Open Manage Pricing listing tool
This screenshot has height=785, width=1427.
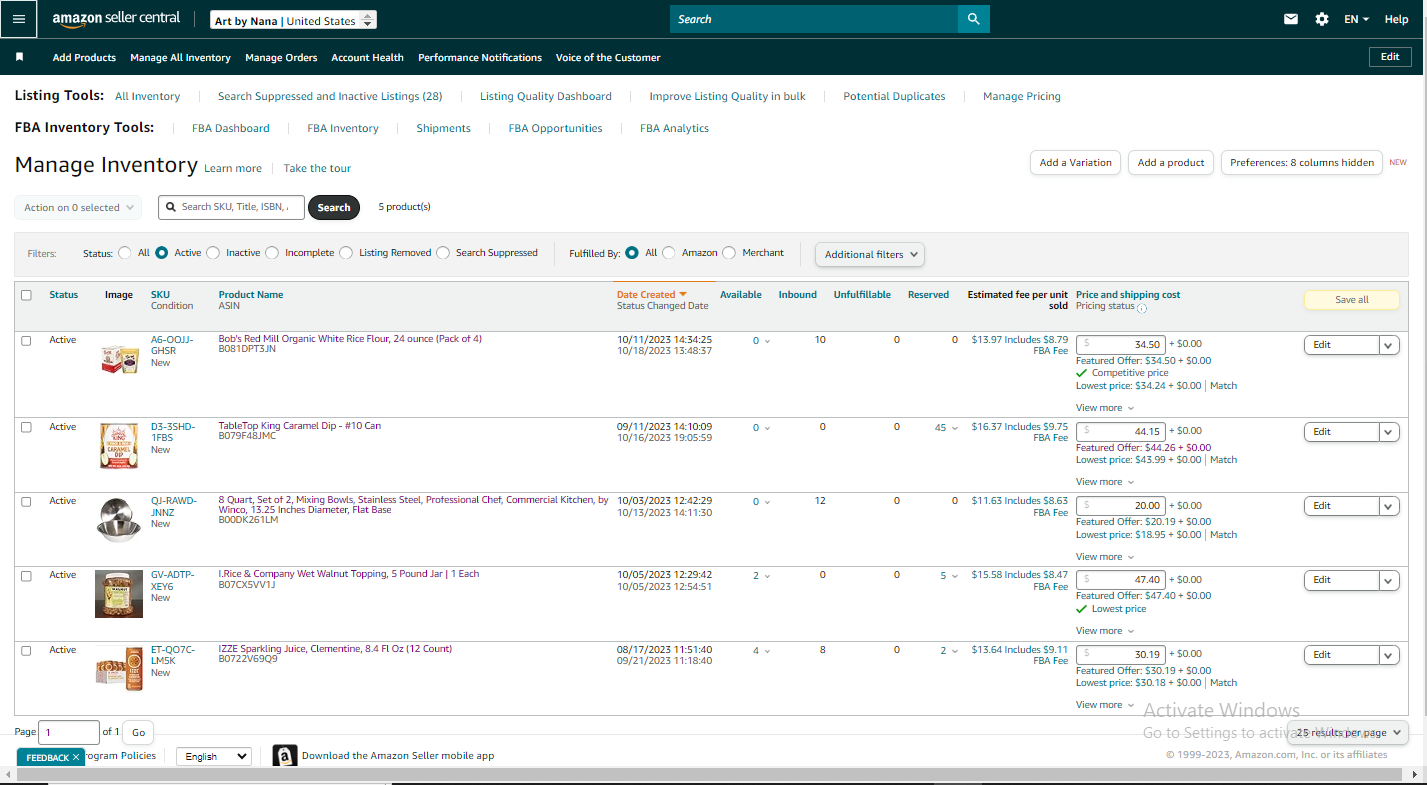pos(1022,96)
